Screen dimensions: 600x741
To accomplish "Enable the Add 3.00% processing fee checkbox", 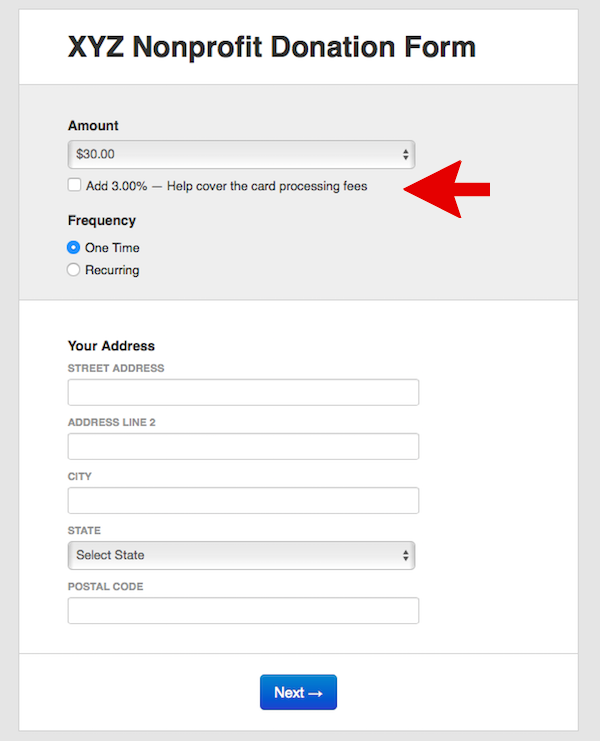I will 74,185.
